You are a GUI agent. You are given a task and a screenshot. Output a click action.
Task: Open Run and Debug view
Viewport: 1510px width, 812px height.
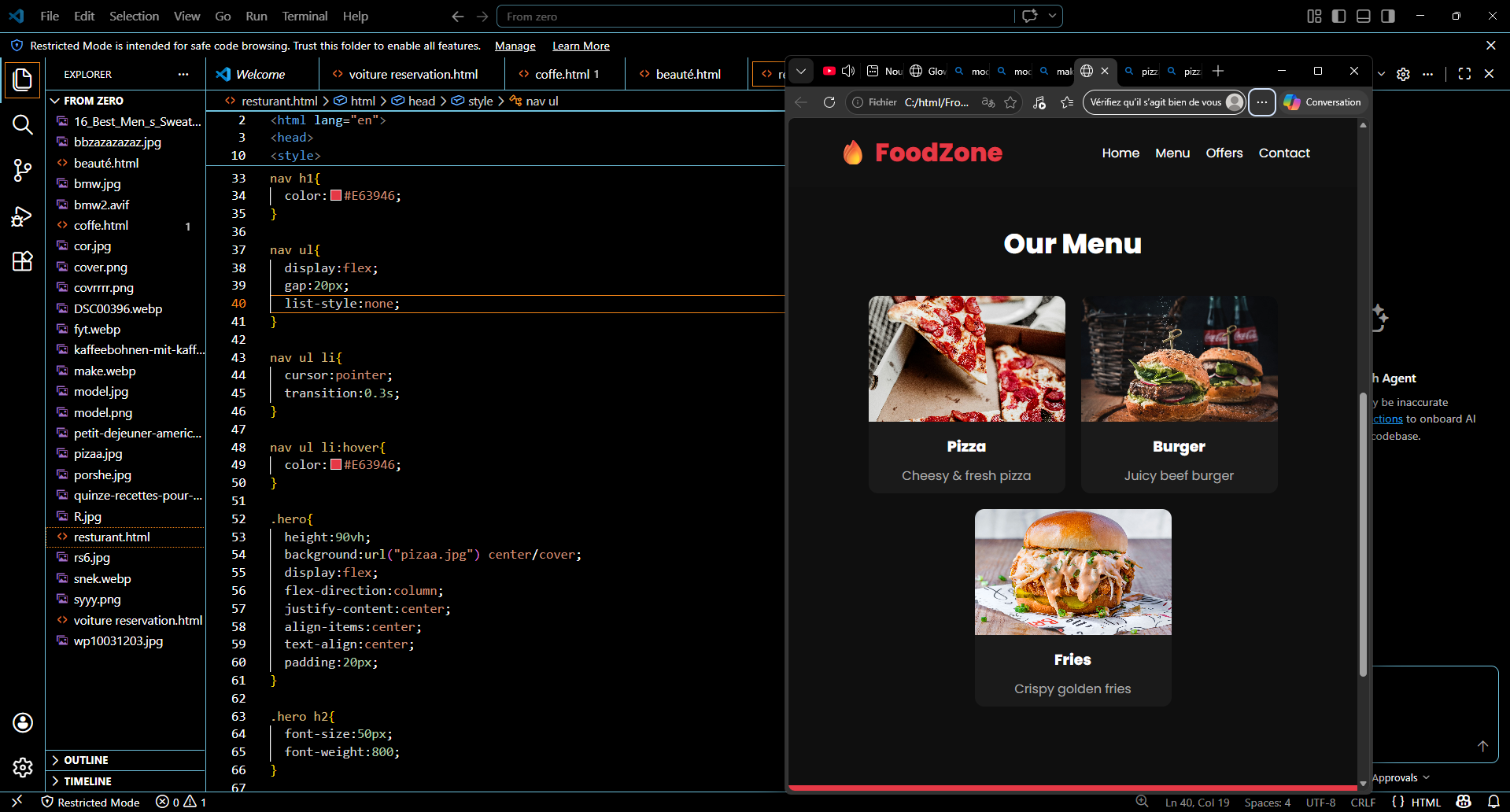click(x=23, y=216)
